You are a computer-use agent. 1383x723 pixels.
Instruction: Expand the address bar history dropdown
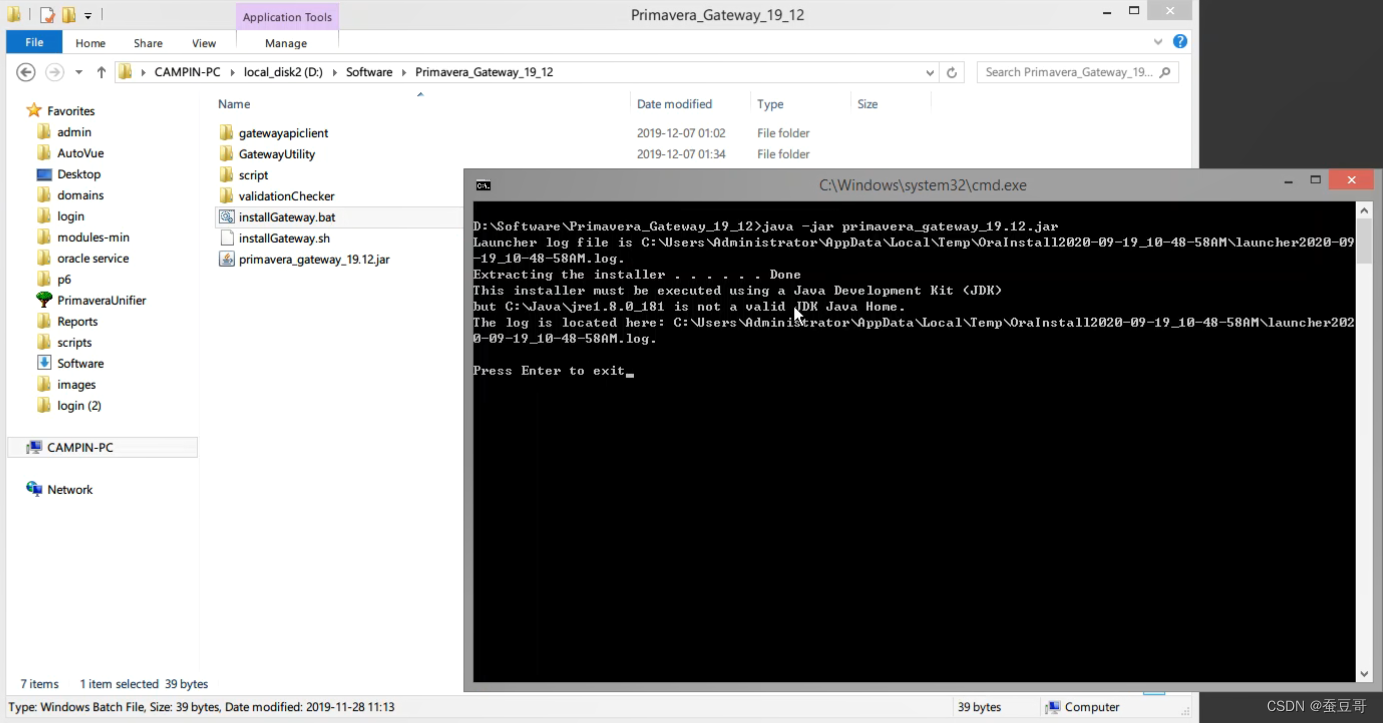930,72
